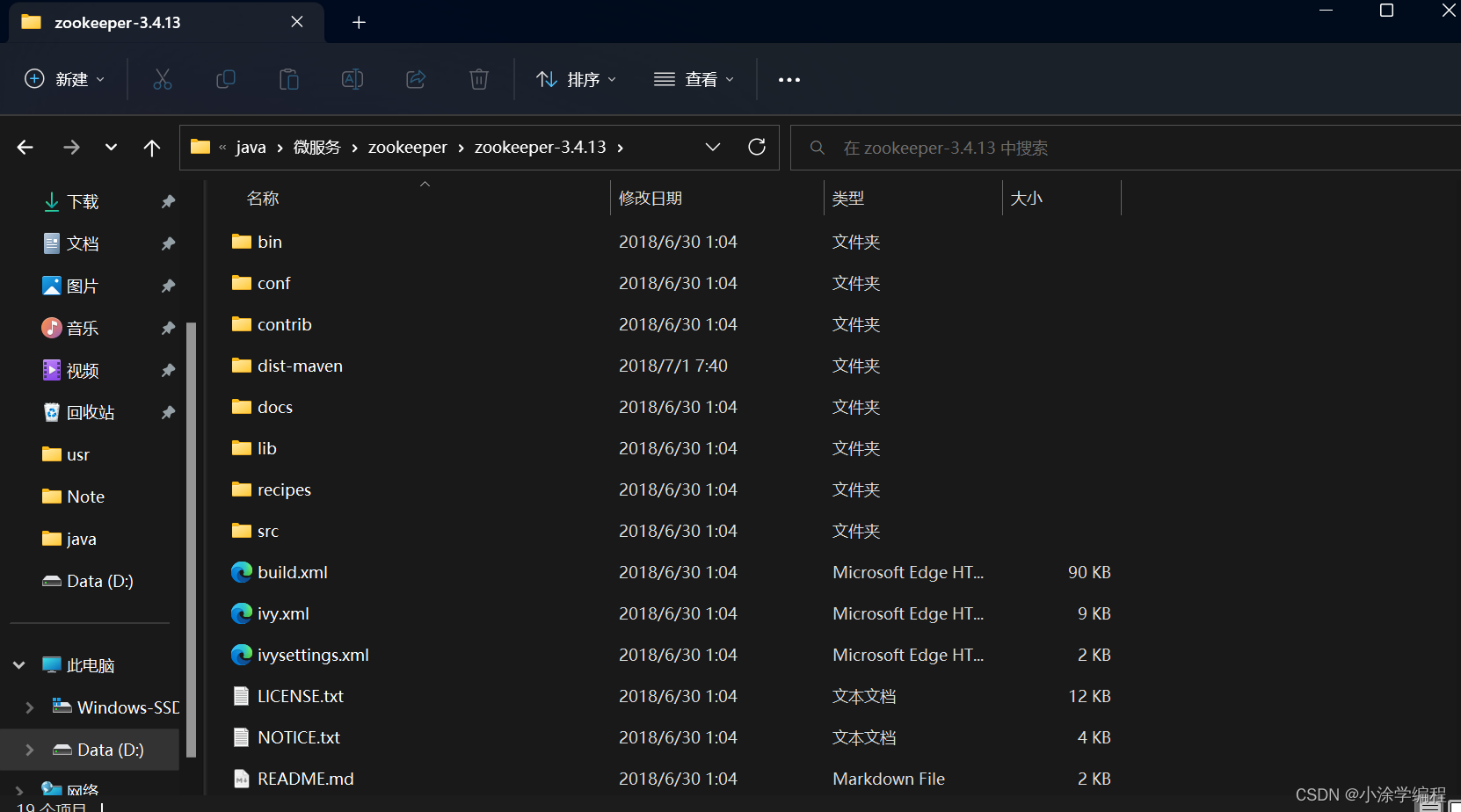Unpin 下载 using its pin icon
Screen dimensions: 1461x812
168,202
